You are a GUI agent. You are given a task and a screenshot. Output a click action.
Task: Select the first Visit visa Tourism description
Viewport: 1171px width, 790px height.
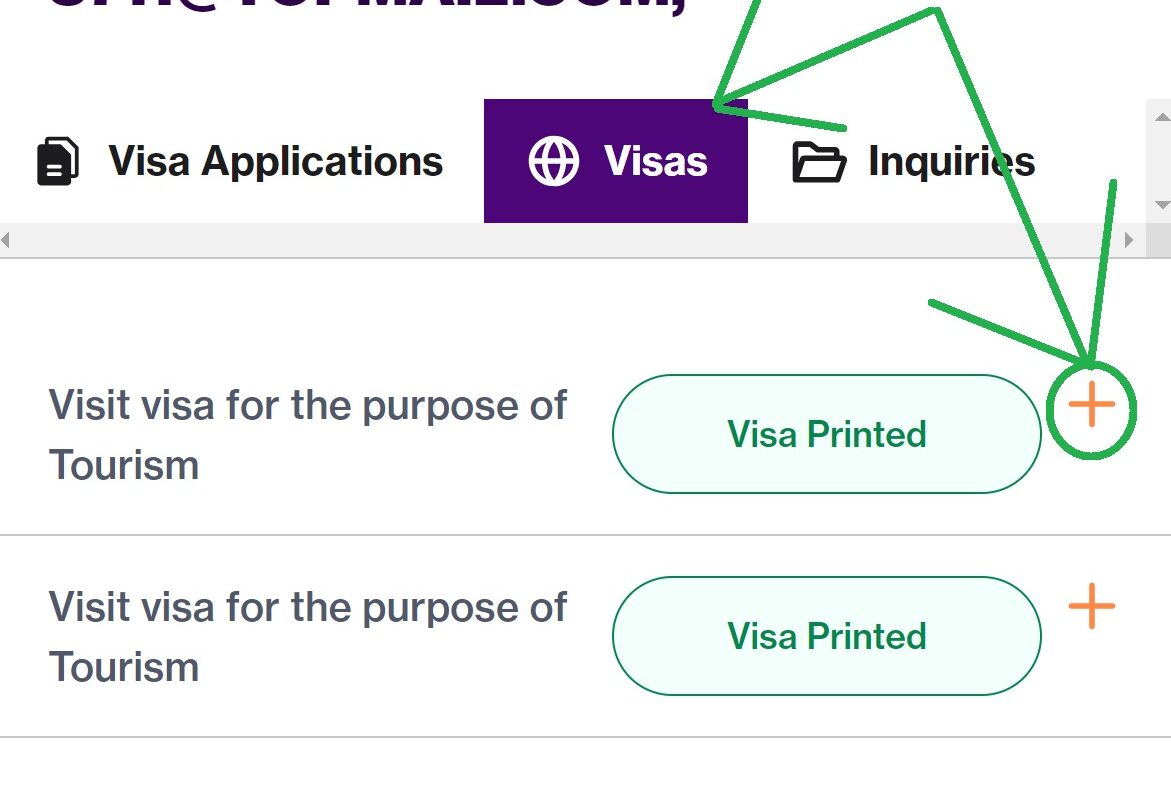pyautogui.click(x=308, y=435)
